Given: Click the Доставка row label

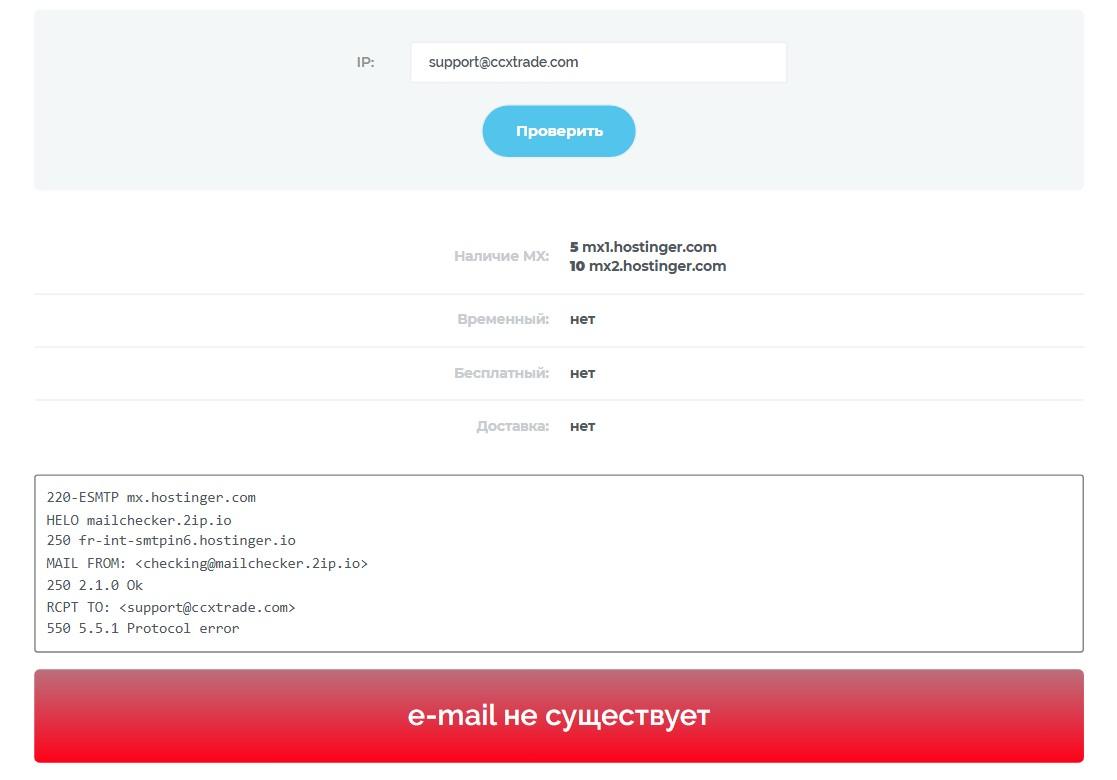Looking at the screenshot, I should pyautogui.click(x=513, y=426).
